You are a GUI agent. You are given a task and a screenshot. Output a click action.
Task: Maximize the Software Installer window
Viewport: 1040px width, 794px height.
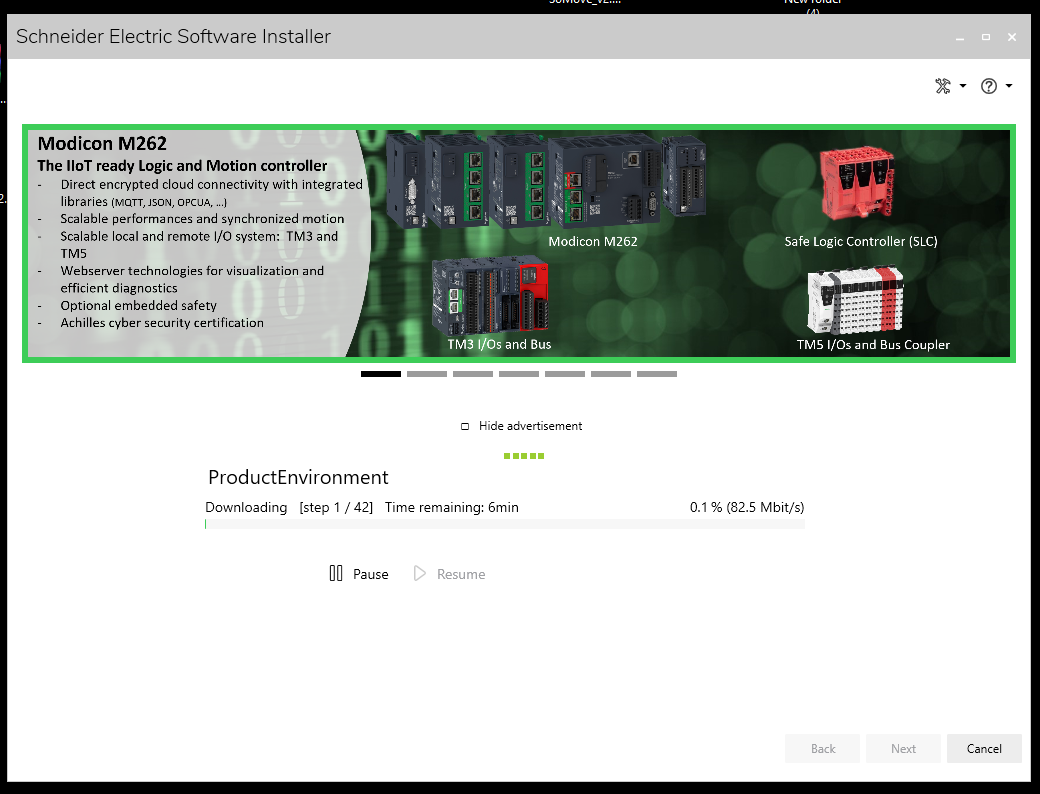tap(986, 37)
